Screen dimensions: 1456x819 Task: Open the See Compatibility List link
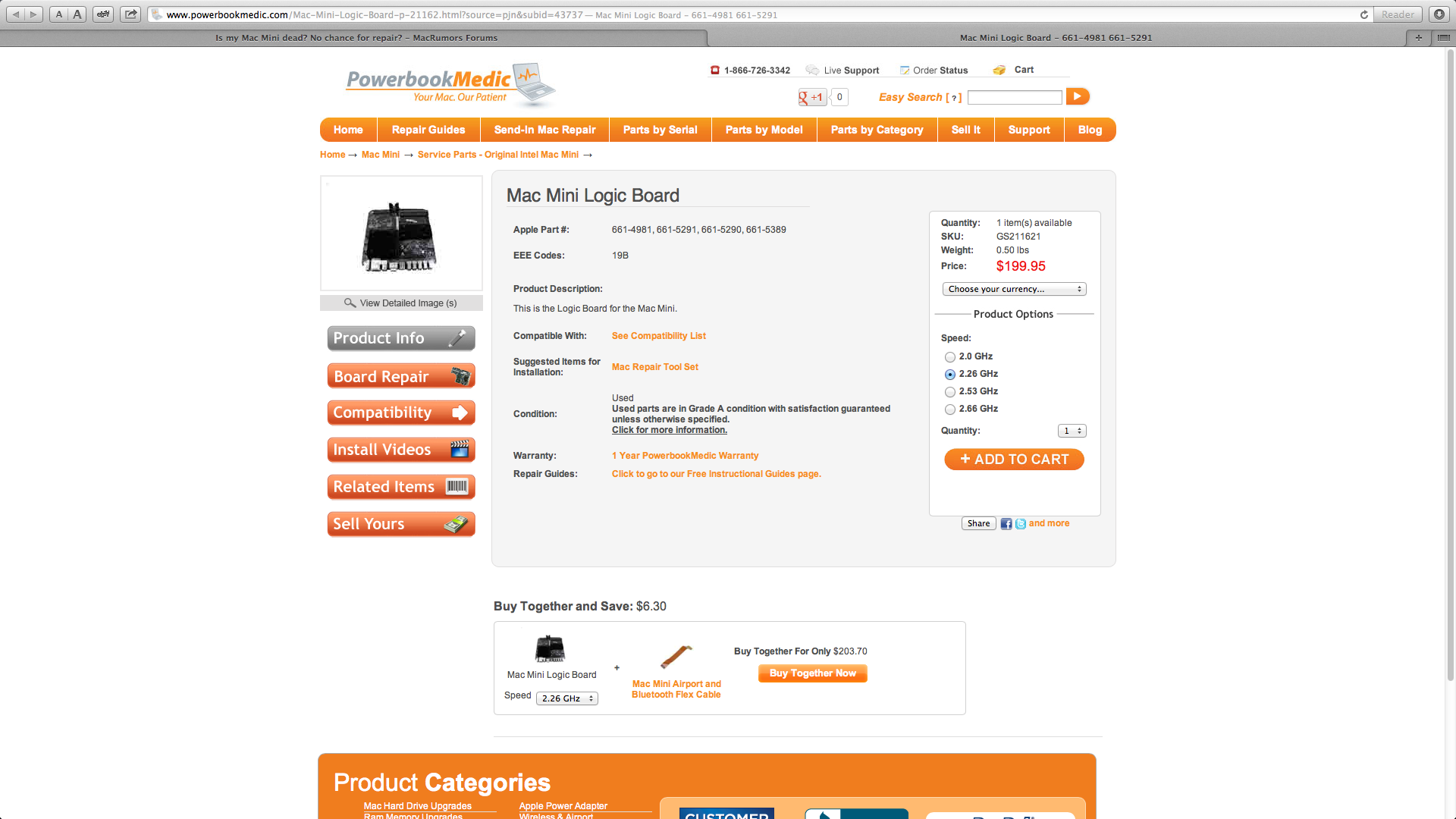[x=658, y=336]
